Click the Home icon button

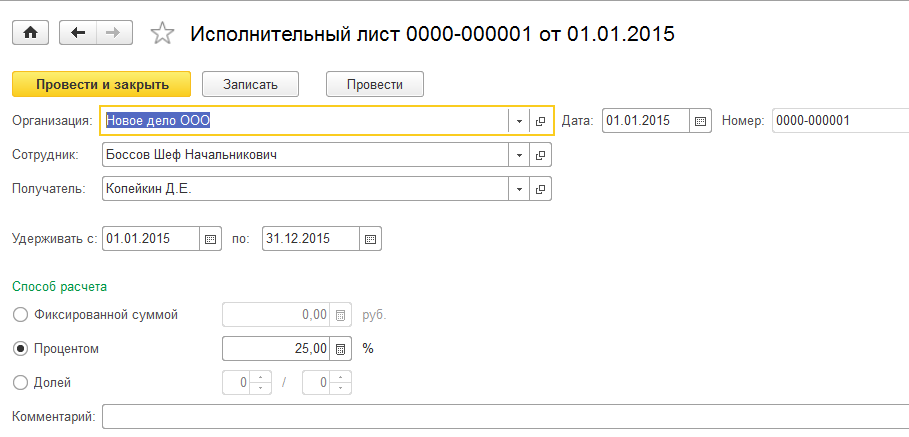click(30, 33)
